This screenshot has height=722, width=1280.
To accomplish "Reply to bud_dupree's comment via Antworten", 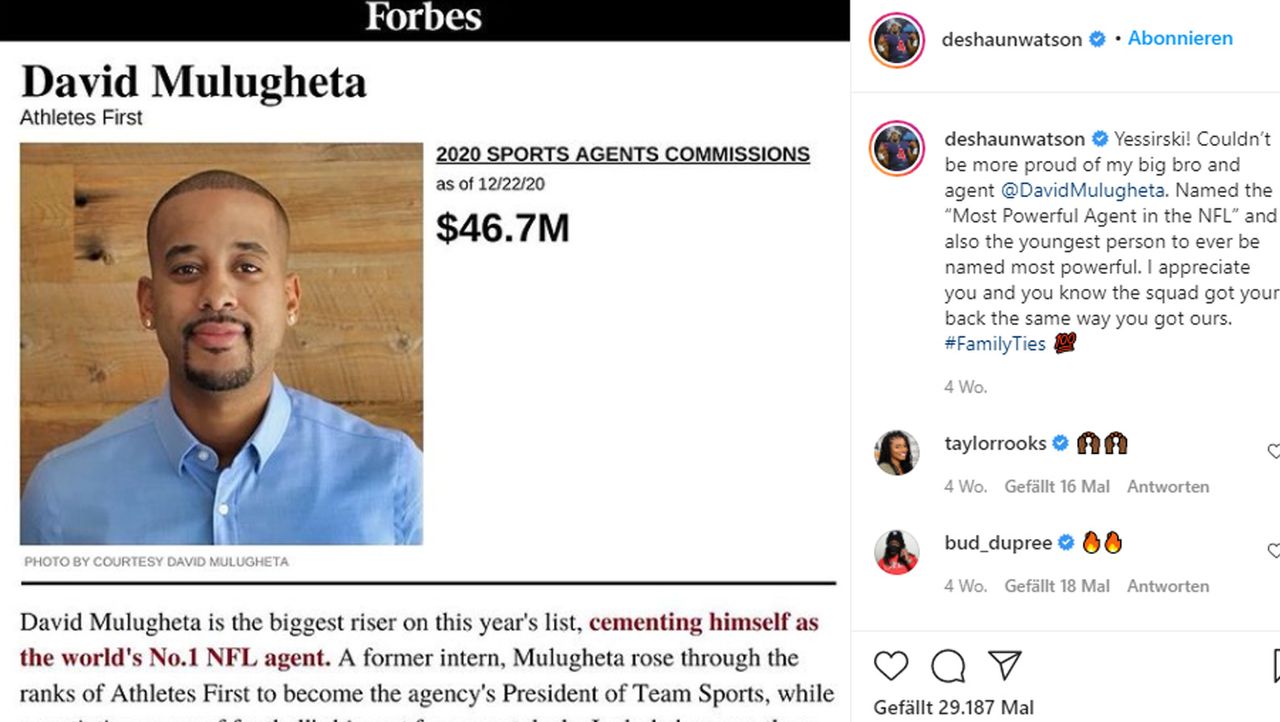I will 1168,586.
